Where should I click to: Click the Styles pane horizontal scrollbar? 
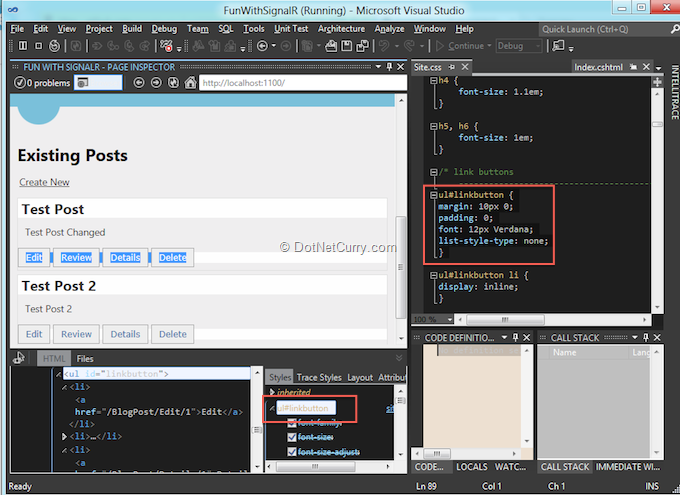(315, 466)
